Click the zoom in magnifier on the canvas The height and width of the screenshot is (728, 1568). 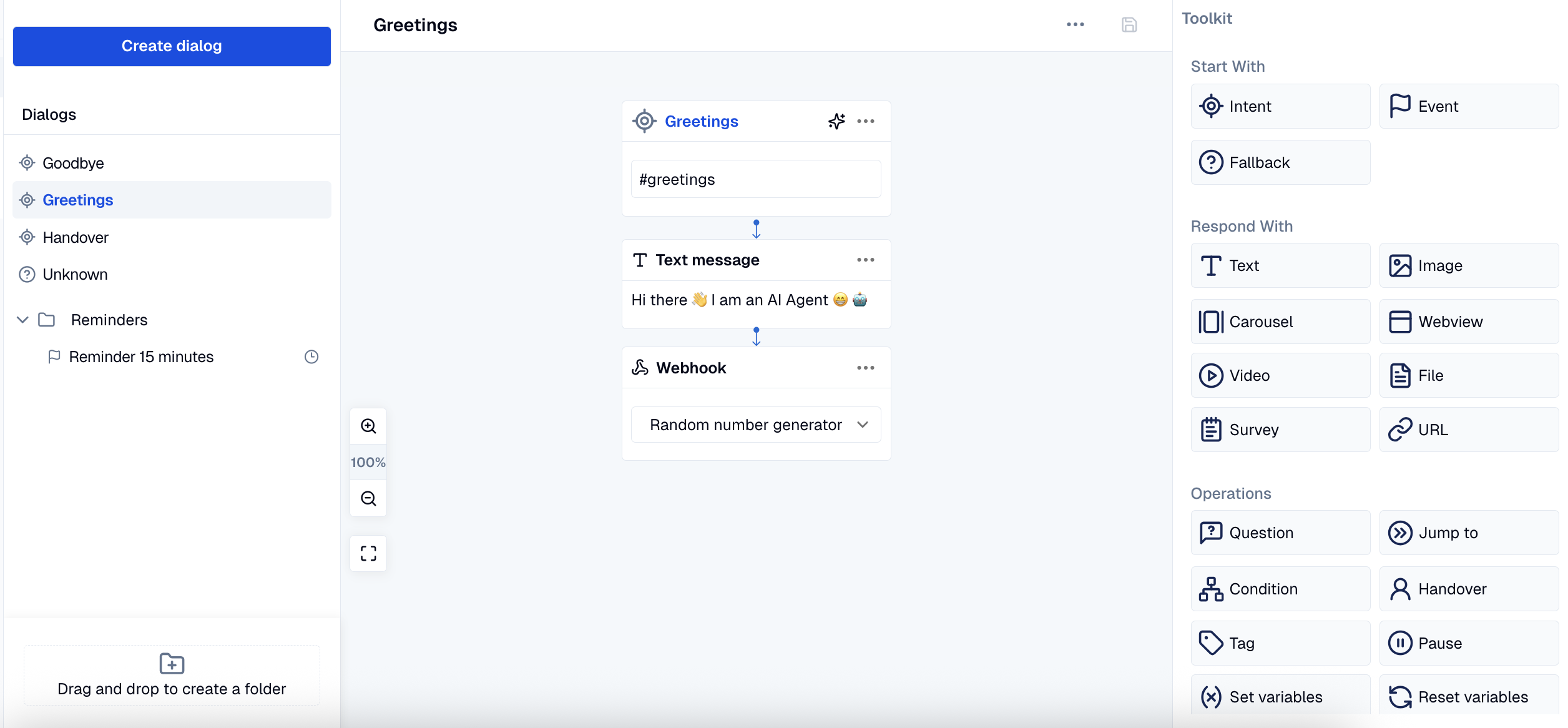(x=369, y=426)
